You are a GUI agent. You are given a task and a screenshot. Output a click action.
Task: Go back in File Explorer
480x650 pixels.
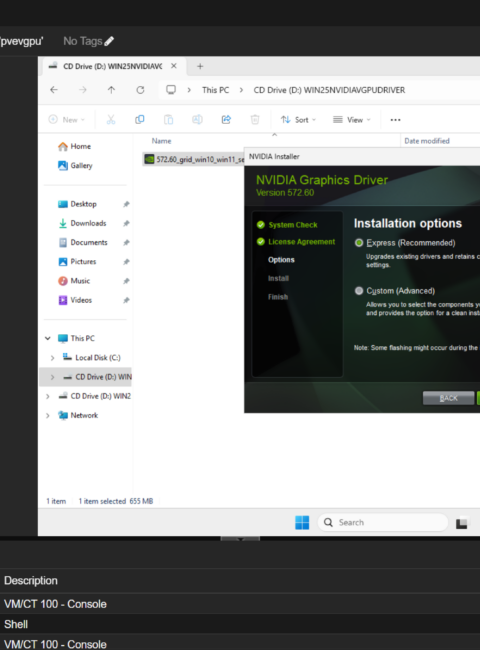click(x=54, y=90)
